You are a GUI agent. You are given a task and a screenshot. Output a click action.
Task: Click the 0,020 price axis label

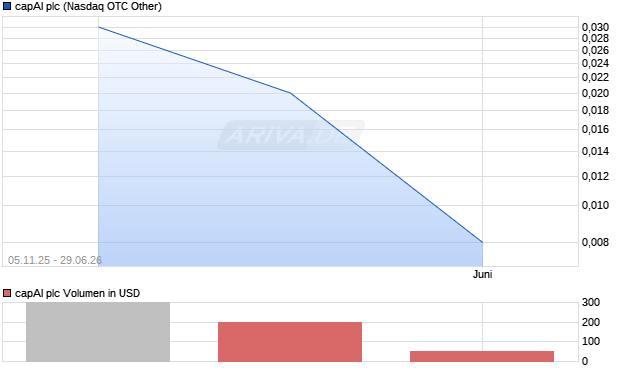(595, 93)
